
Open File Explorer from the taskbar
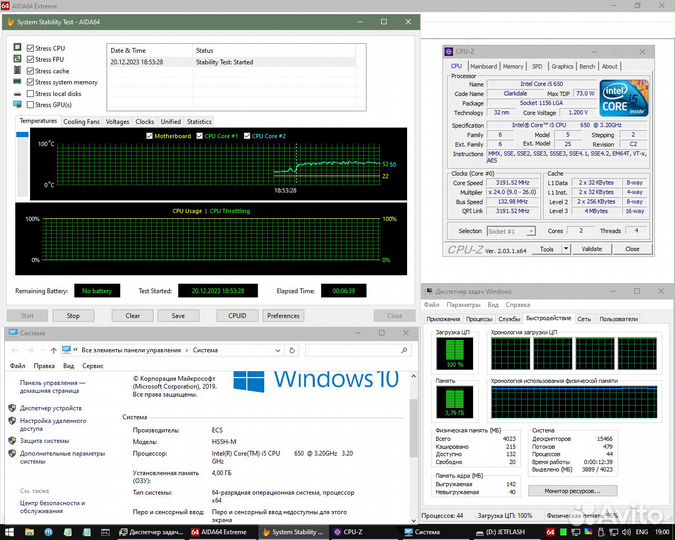[x=29, y=532]
